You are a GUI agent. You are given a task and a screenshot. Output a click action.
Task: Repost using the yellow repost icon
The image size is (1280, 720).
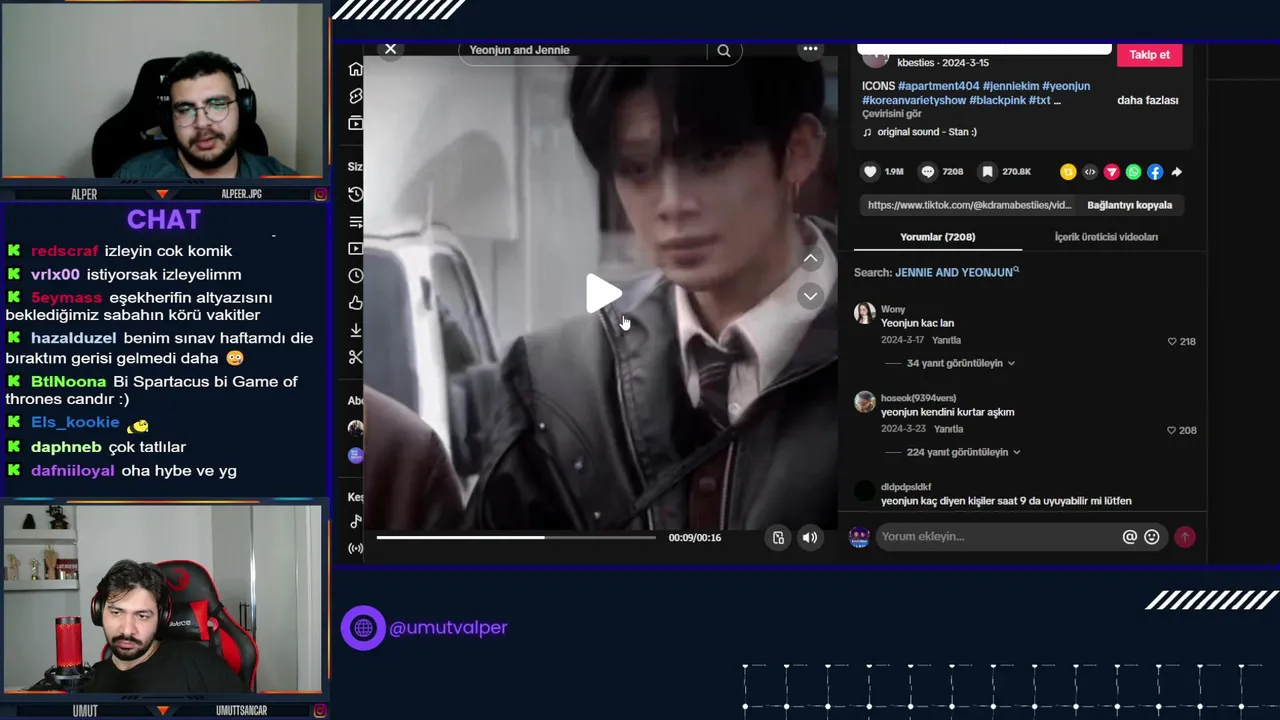(1068, 172)
